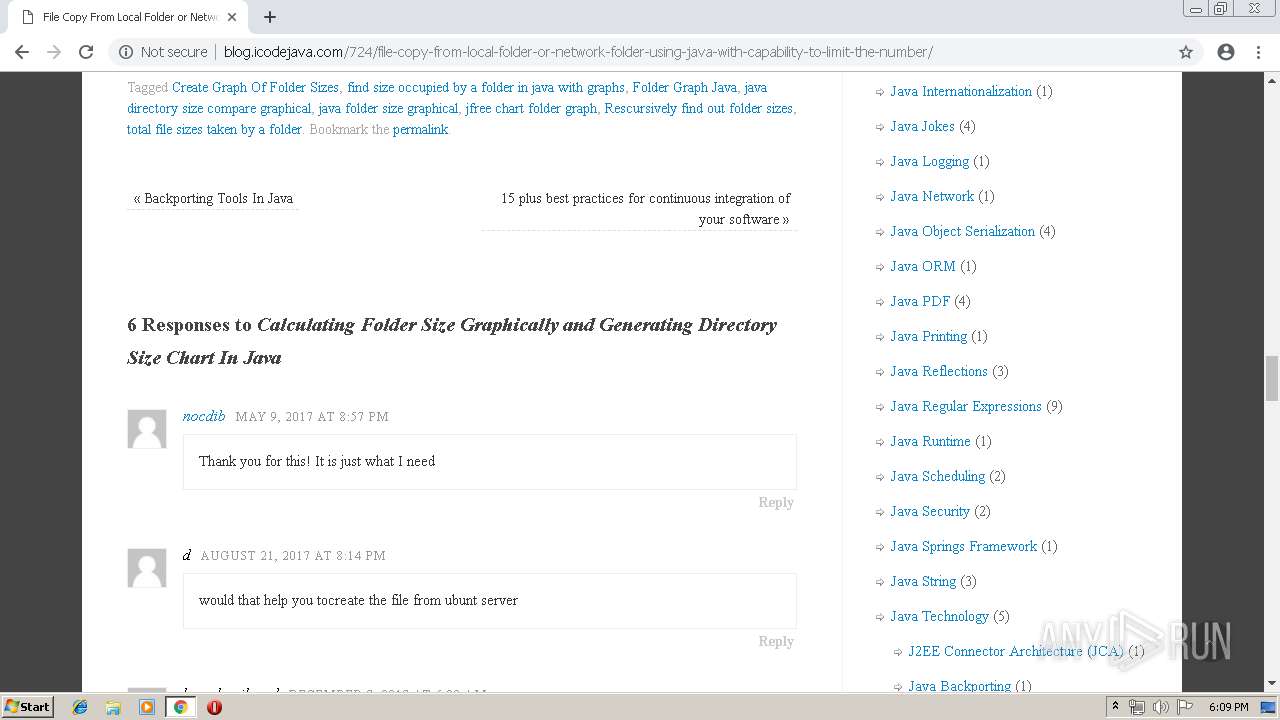Open nocdib's commenter profile link

(204, 416)
